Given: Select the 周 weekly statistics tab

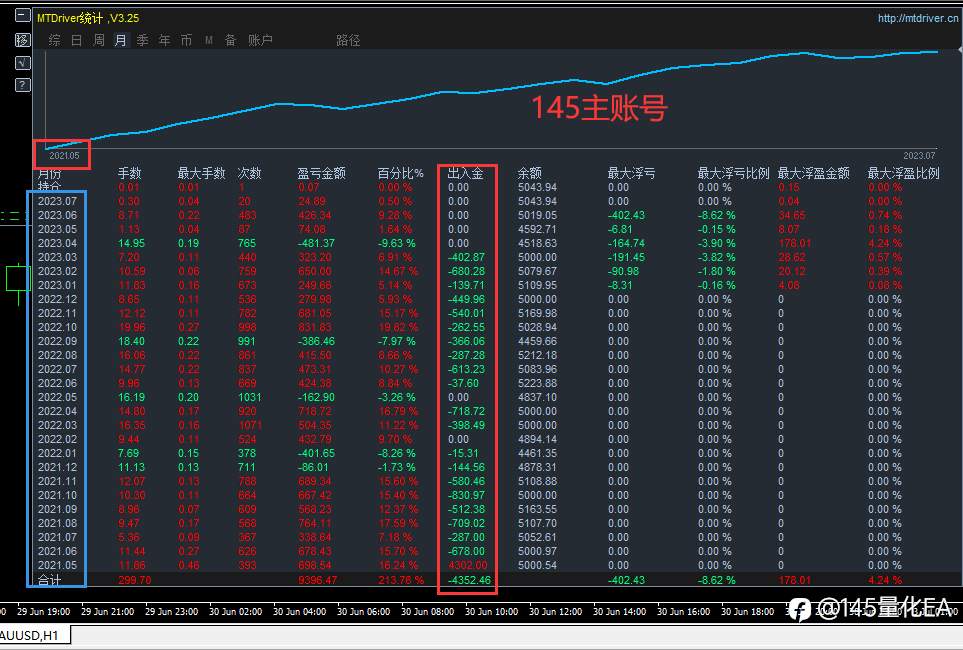Looking at the screenshot, I should [x=98, y=41].
